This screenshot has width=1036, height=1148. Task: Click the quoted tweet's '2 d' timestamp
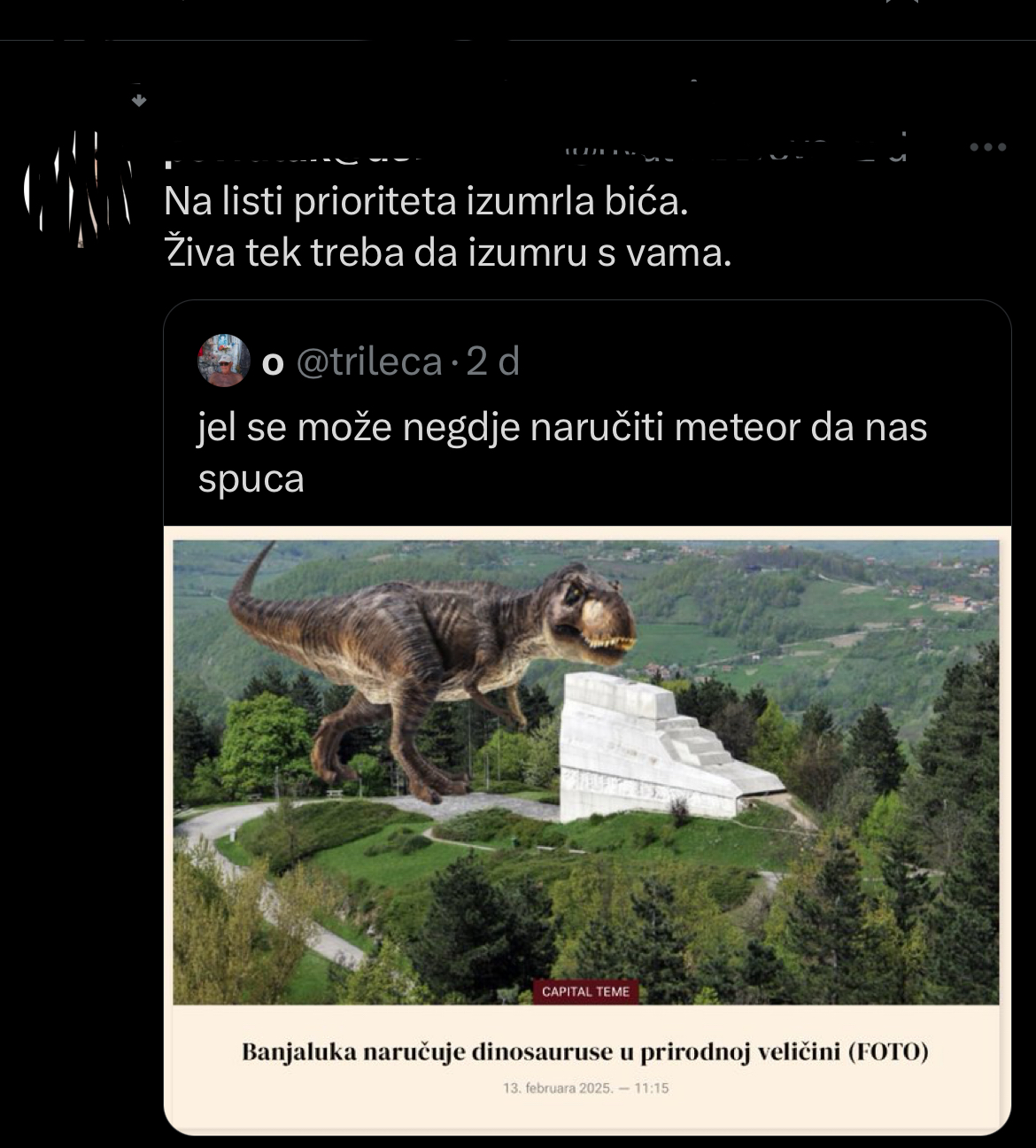(492, 361)
